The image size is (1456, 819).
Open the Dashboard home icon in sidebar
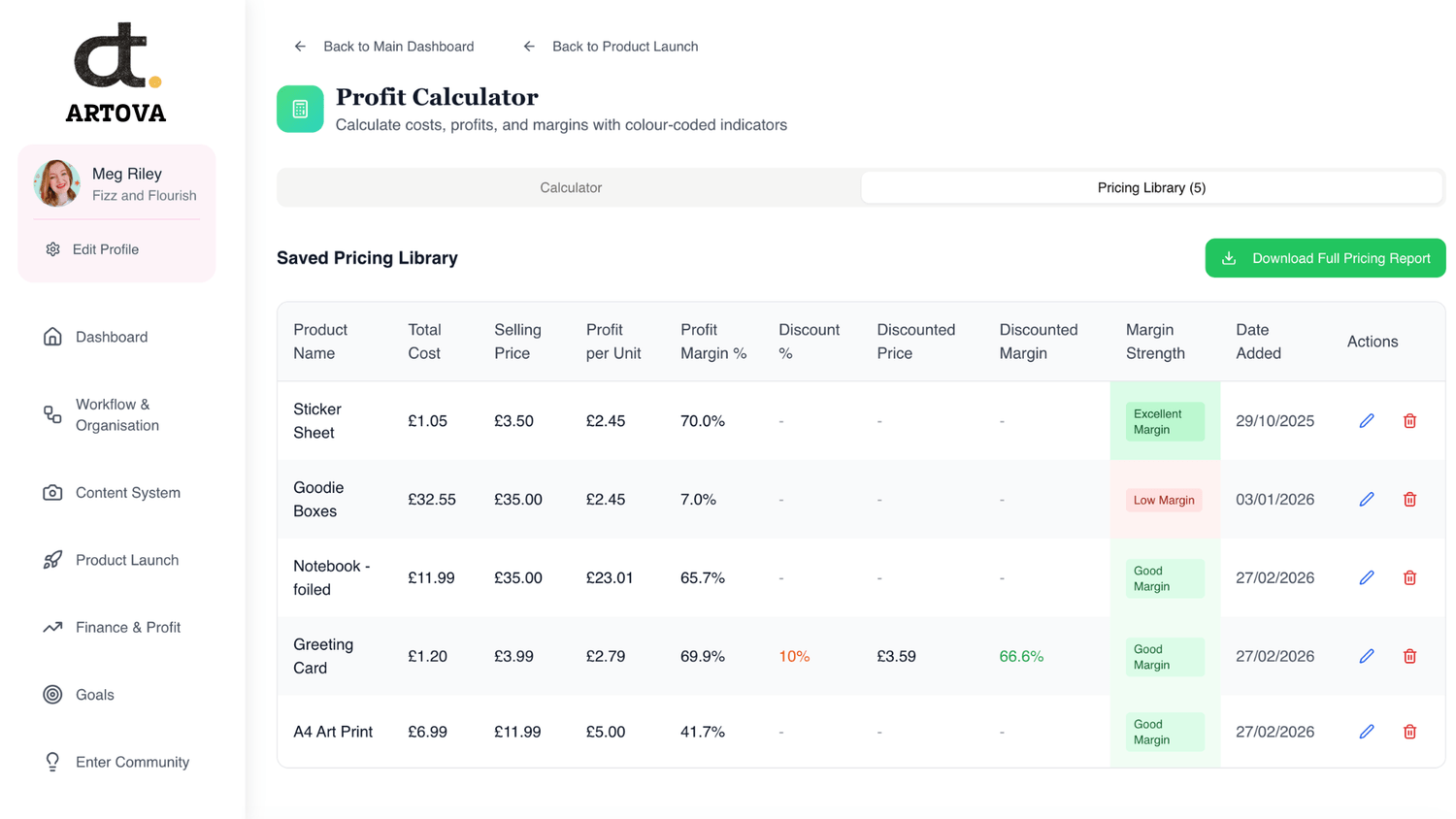(x=52, y=337)
